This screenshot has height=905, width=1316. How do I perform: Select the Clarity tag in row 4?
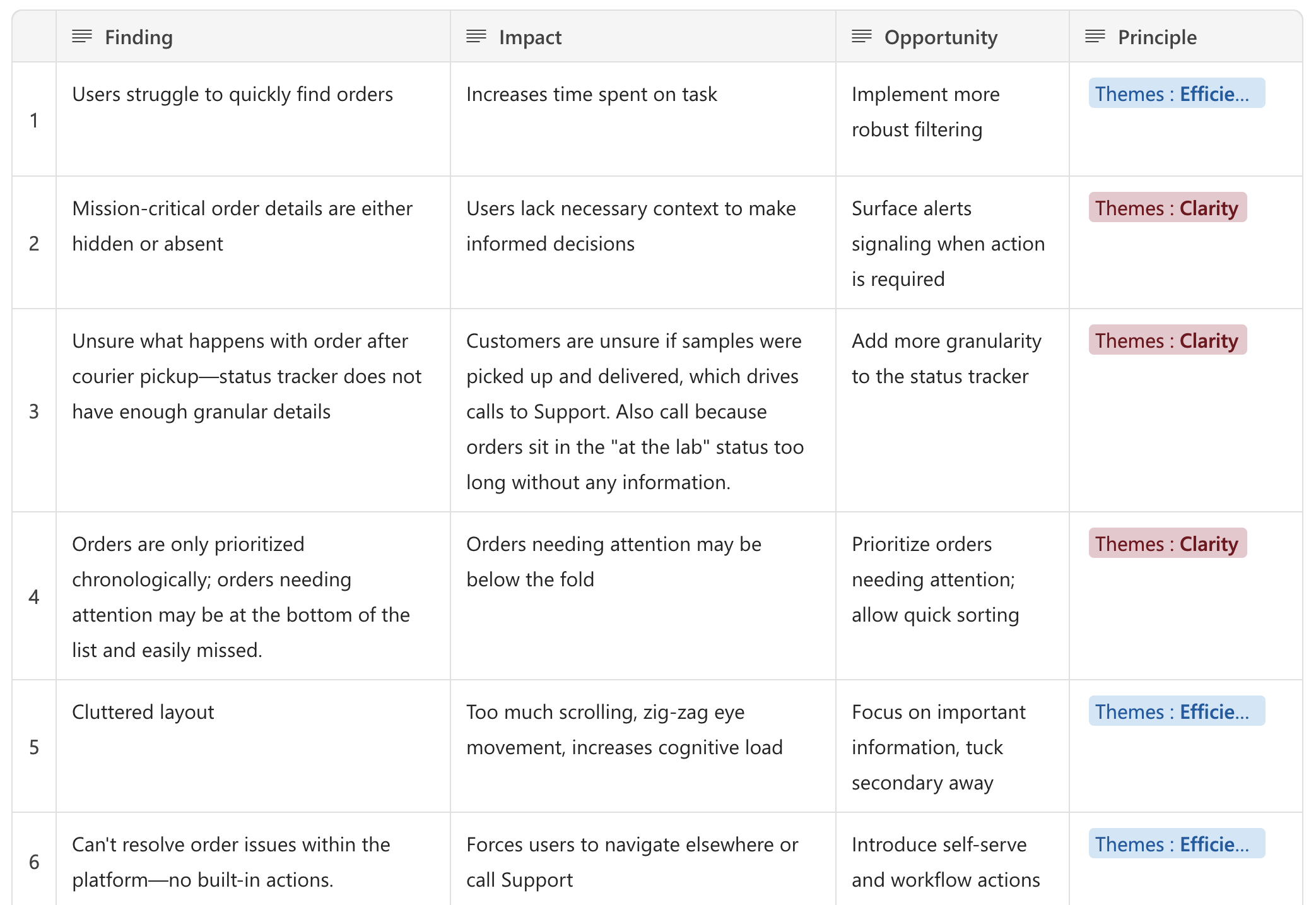(1168, 543)
